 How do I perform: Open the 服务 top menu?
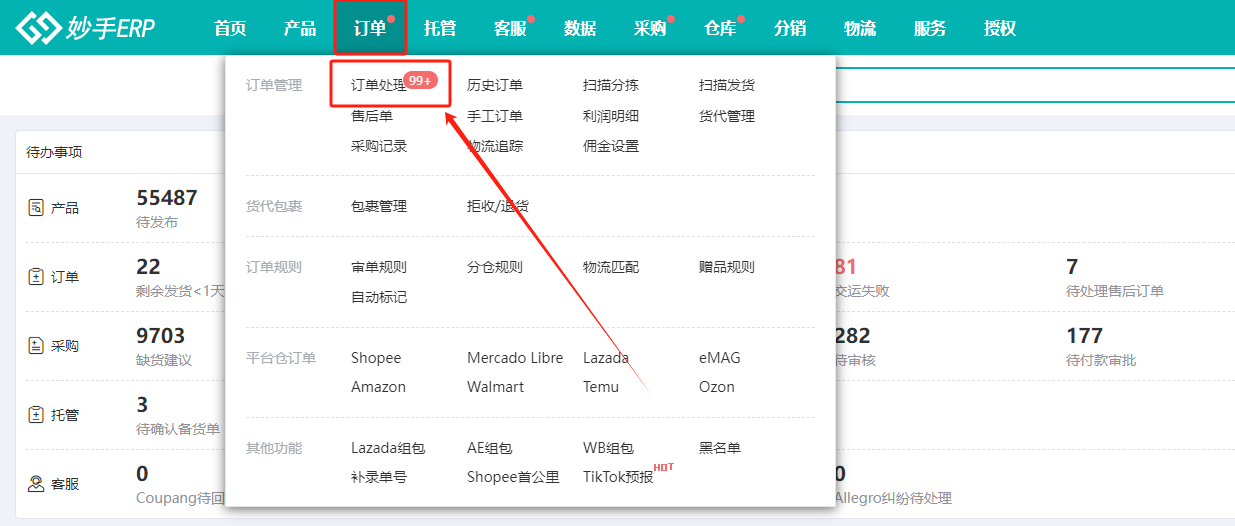(x=930, y=28)
